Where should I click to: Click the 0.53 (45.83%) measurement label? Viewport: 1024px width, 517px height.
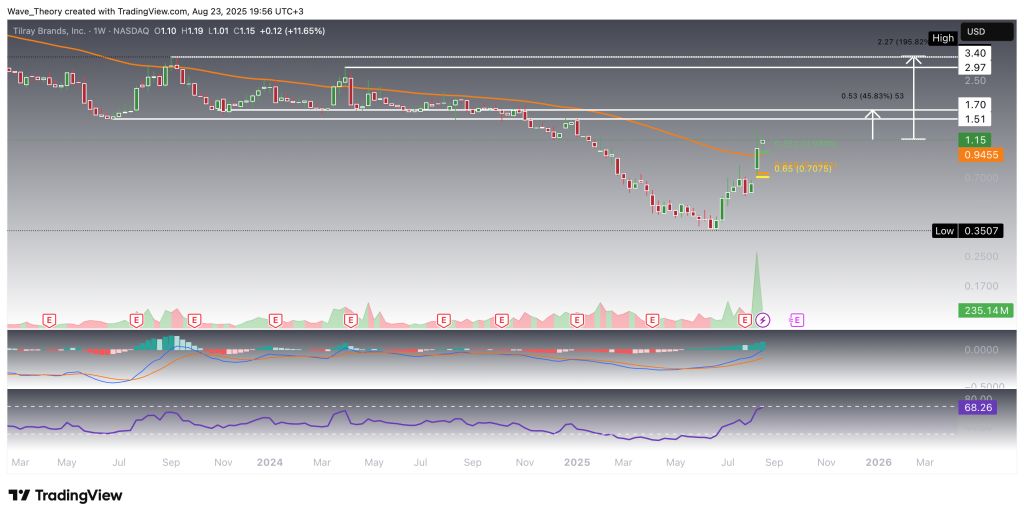[x=872, y=96]
